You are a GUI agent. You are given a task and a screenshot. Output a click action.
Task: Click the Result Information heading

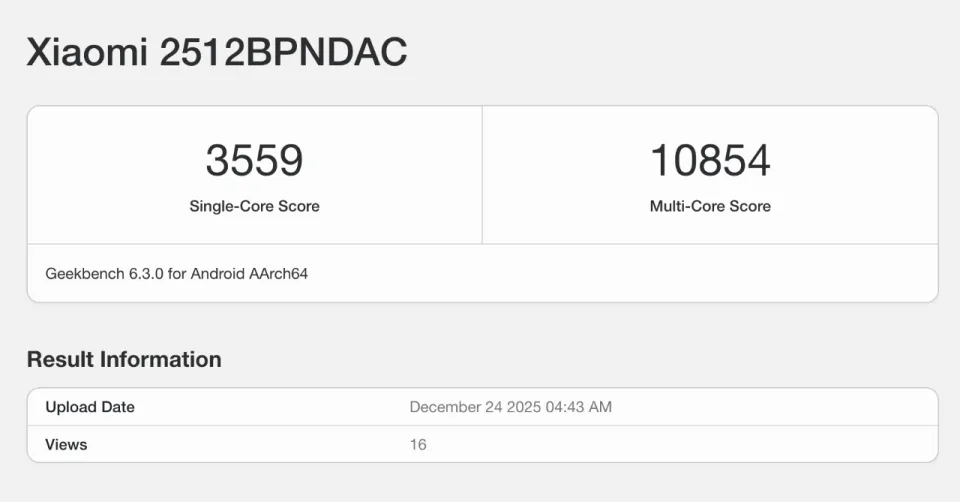[x=124, y=359]
